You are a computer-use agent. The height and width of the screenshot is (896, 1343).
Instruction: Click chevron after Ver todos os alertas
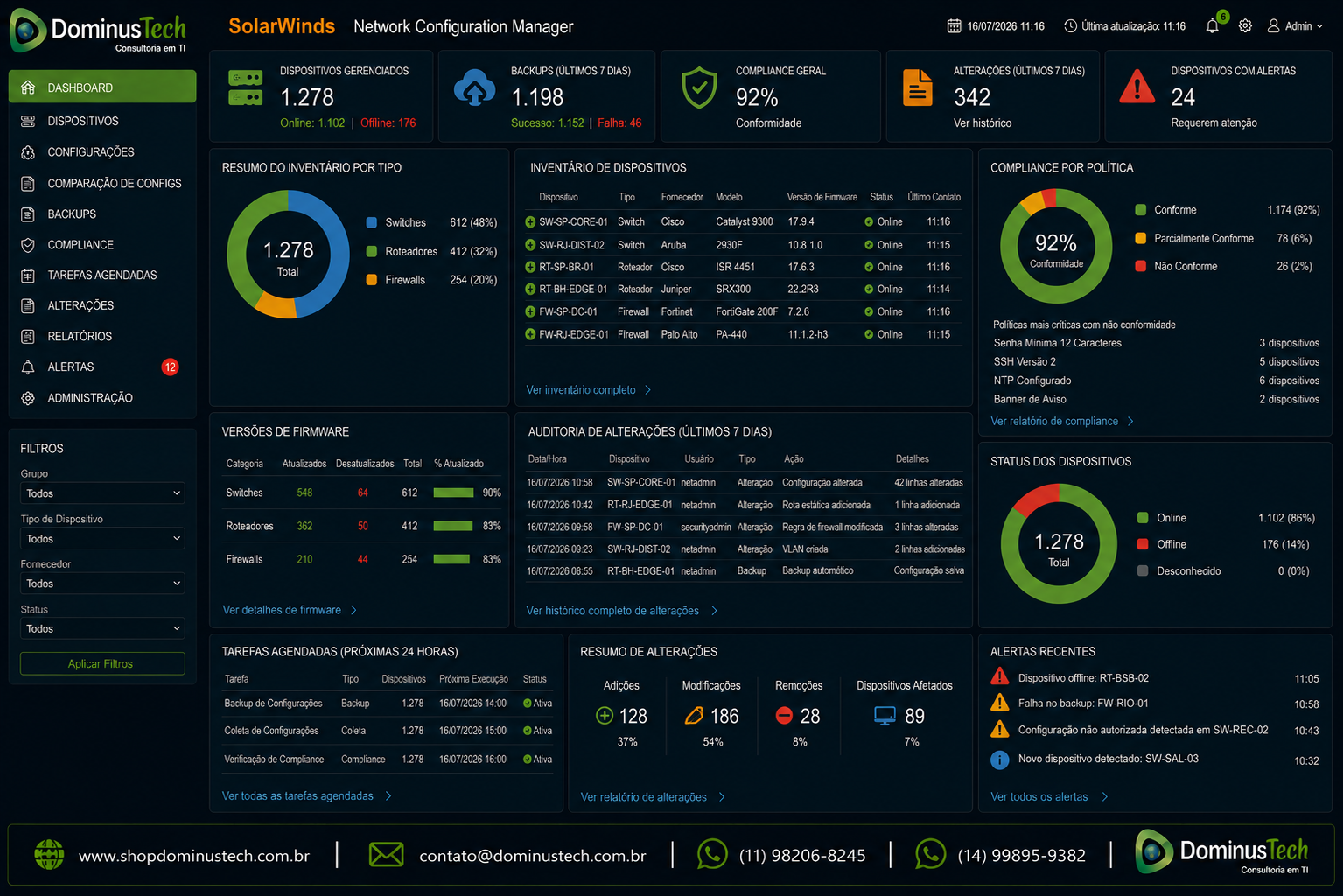(x=1105, y=796)
